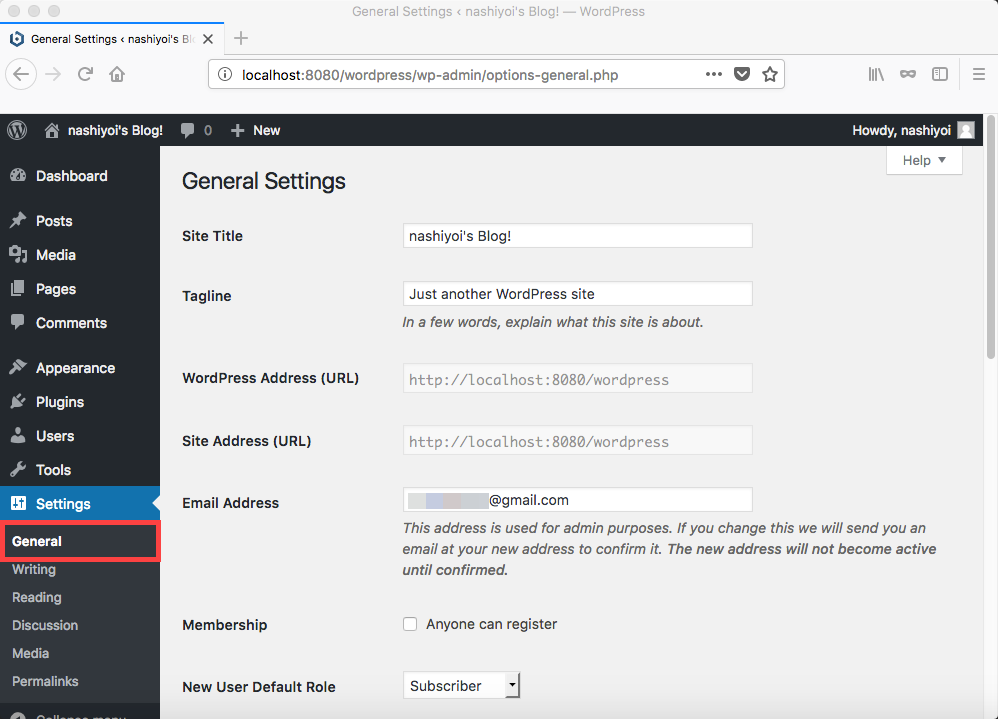Viewport: 998px width, 719px height.
Task: Click the private mask icon in browser toolbar
Action: point(908,74)
